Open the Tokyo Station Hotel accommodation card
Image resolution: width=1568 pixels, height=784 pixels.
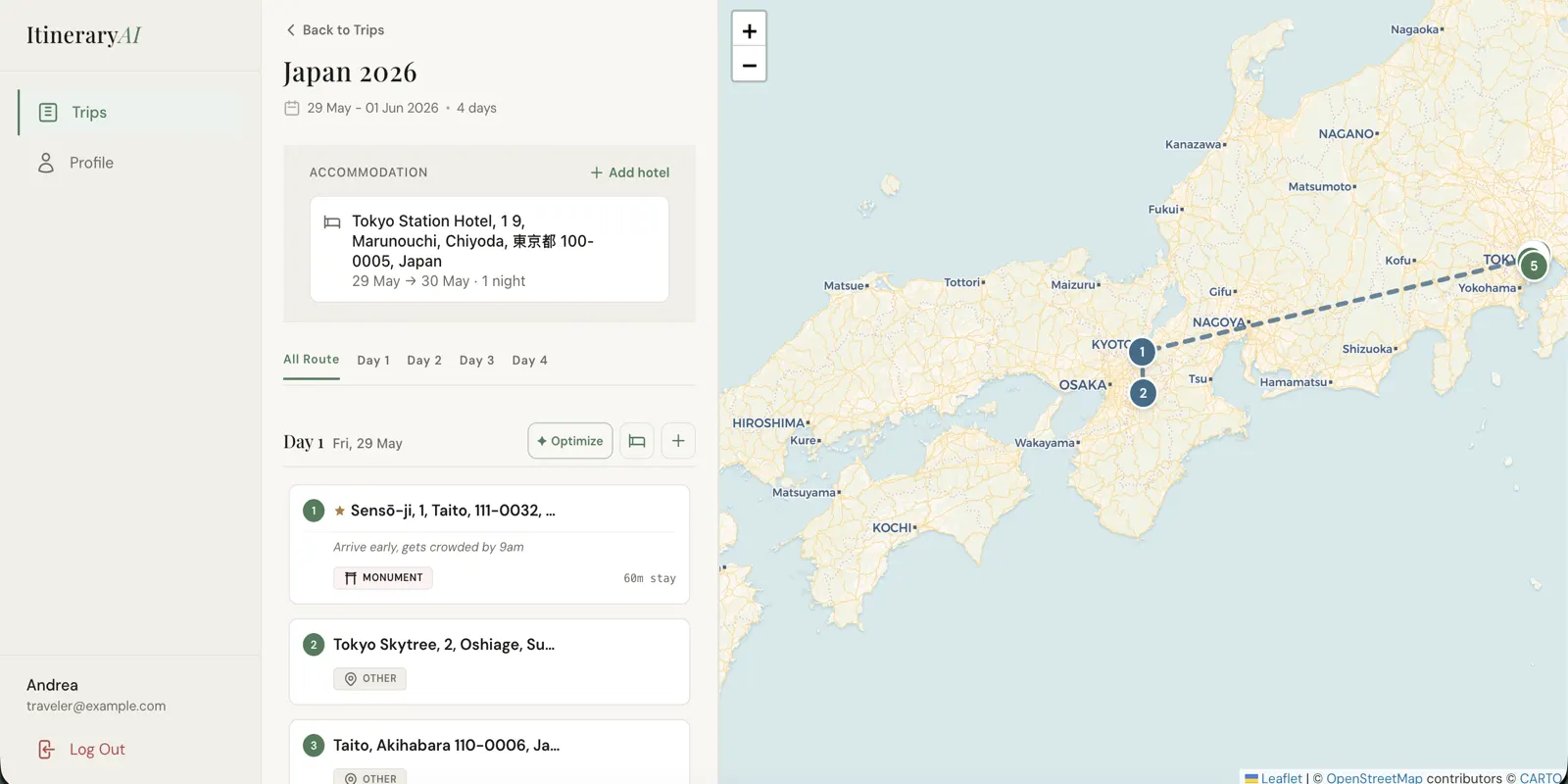coord(490,250)
